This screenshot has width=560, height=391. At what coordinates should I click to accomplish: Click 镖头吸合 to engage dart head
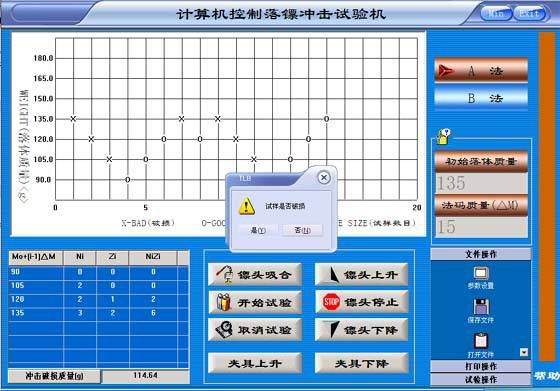pos(255,275)
